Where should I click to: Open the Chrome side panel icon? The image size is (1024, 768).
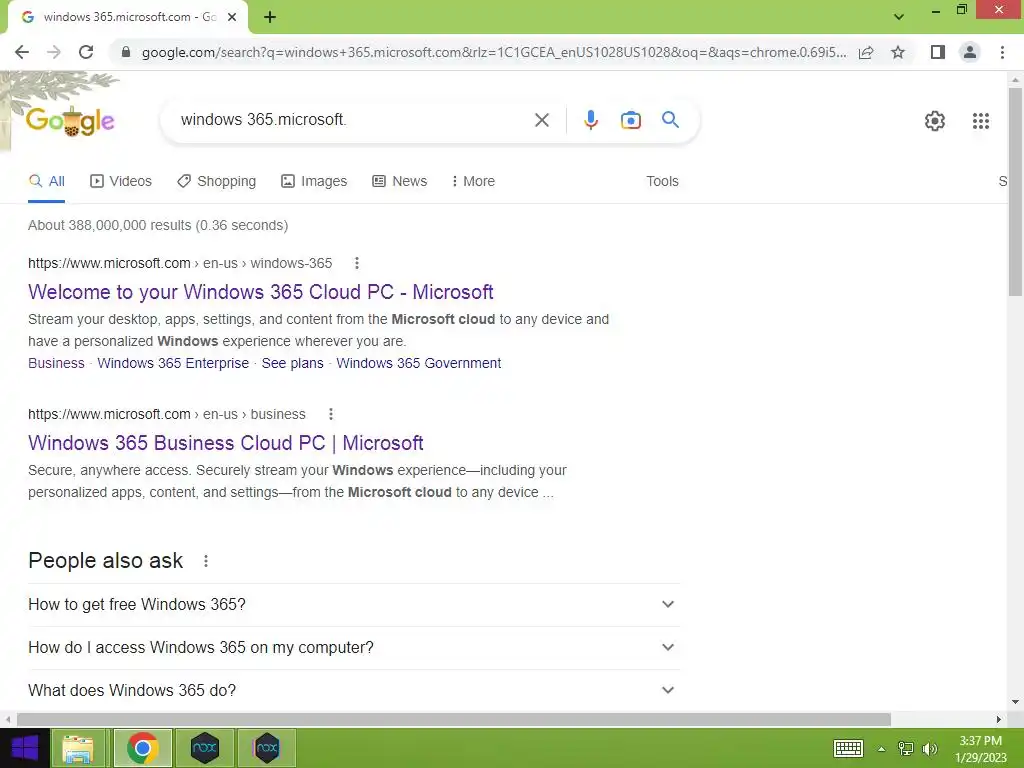click(938, 52)
